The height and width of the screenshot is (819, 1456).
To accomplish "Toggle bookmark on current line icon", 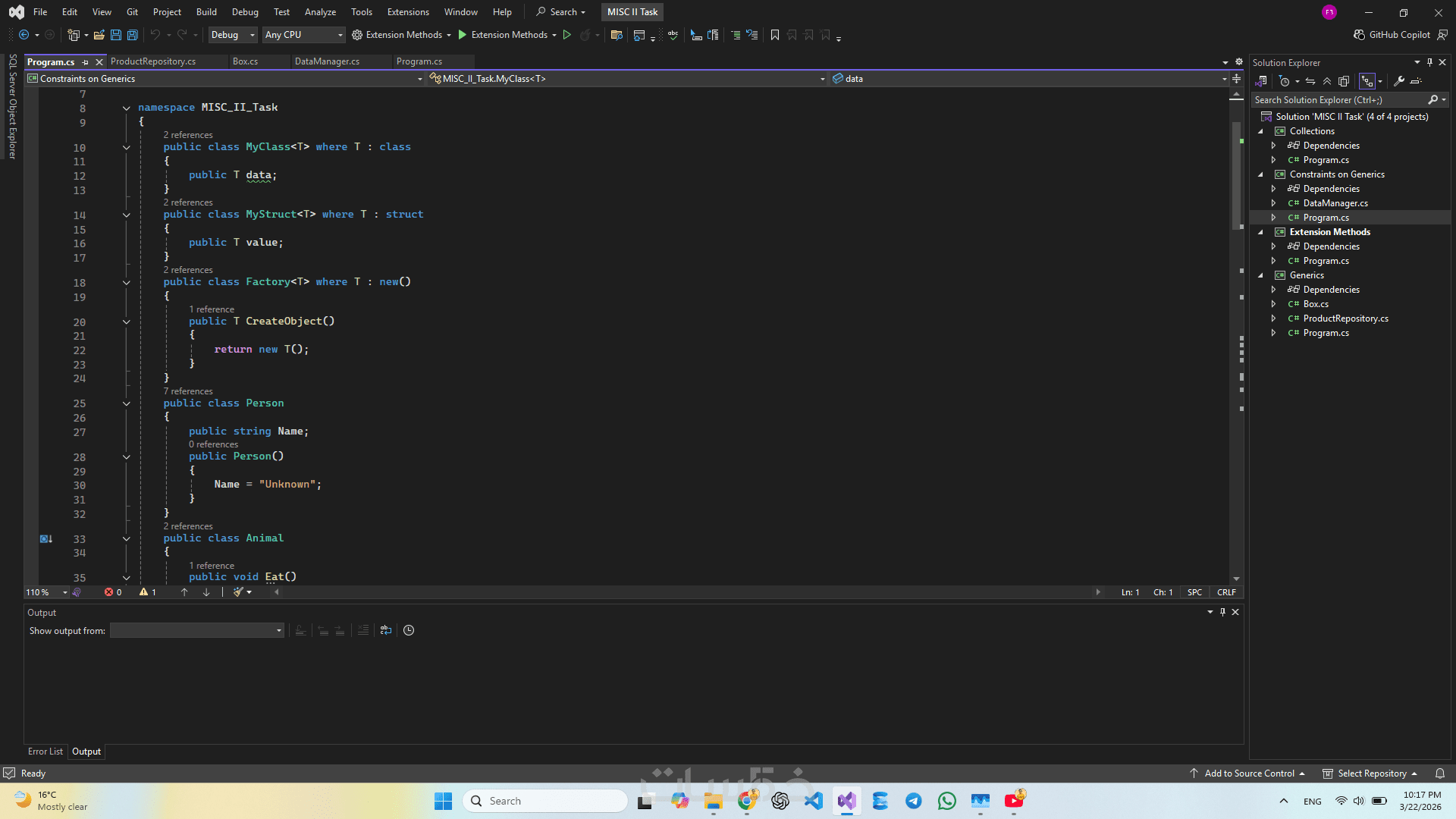I will point(775,35).
